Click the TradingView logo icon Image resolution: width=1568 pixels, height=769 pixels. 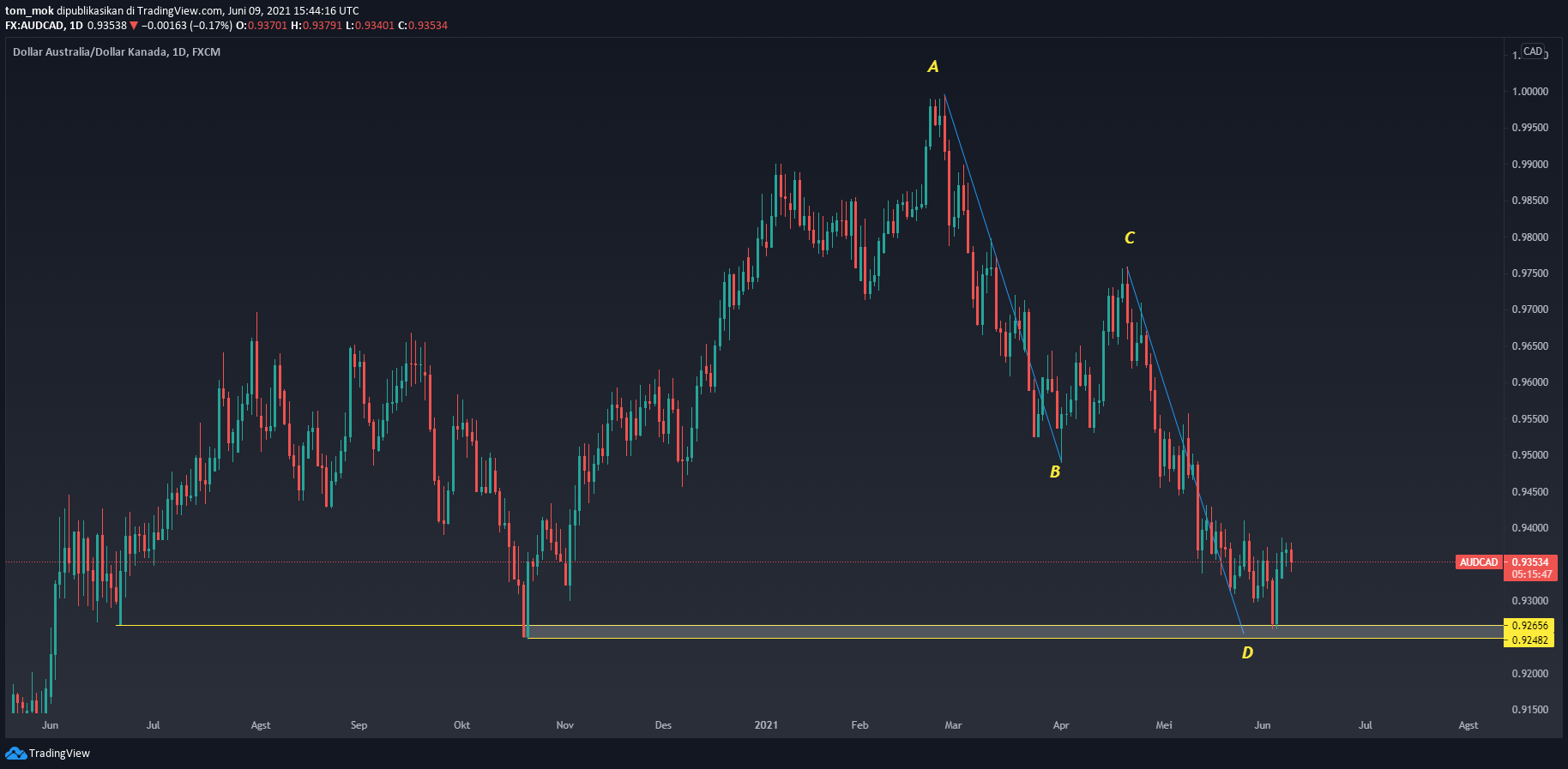coord(15,753)
